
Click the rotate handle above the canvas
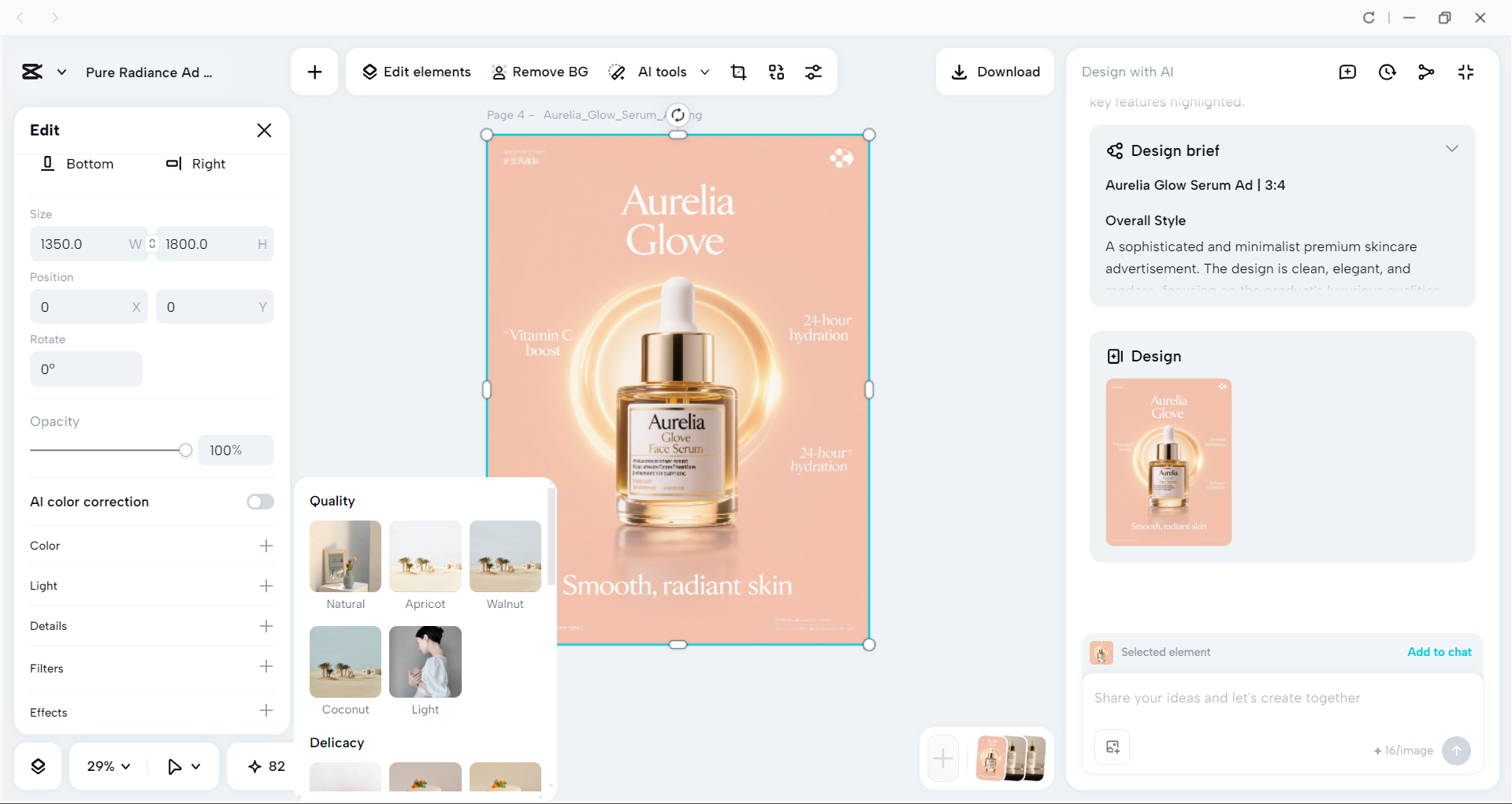tap(678, 115)
